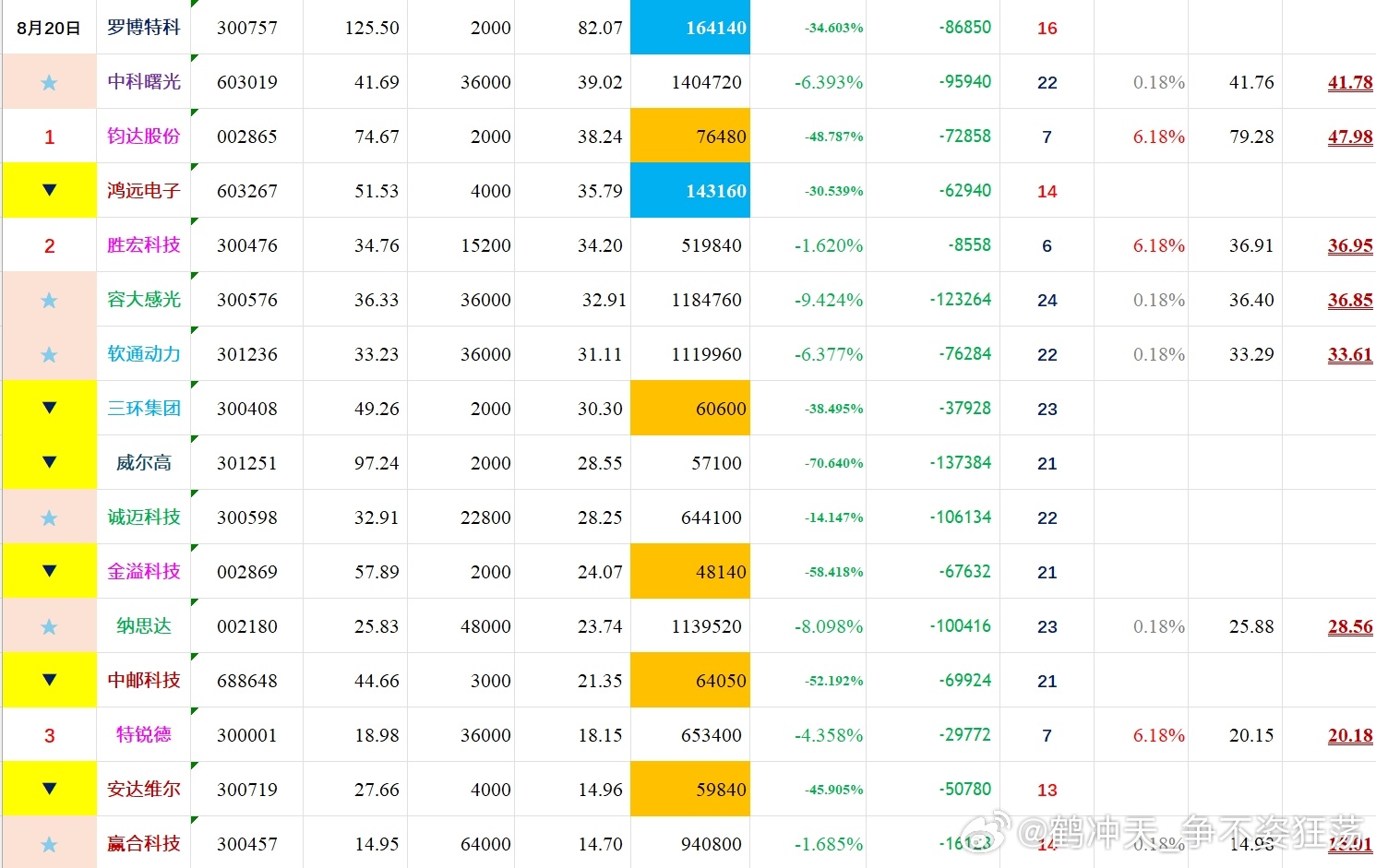This screenshot has width=1376, height=868.
Task: Click the star icon beside 诚迈科技
Action: coord(49,518)
